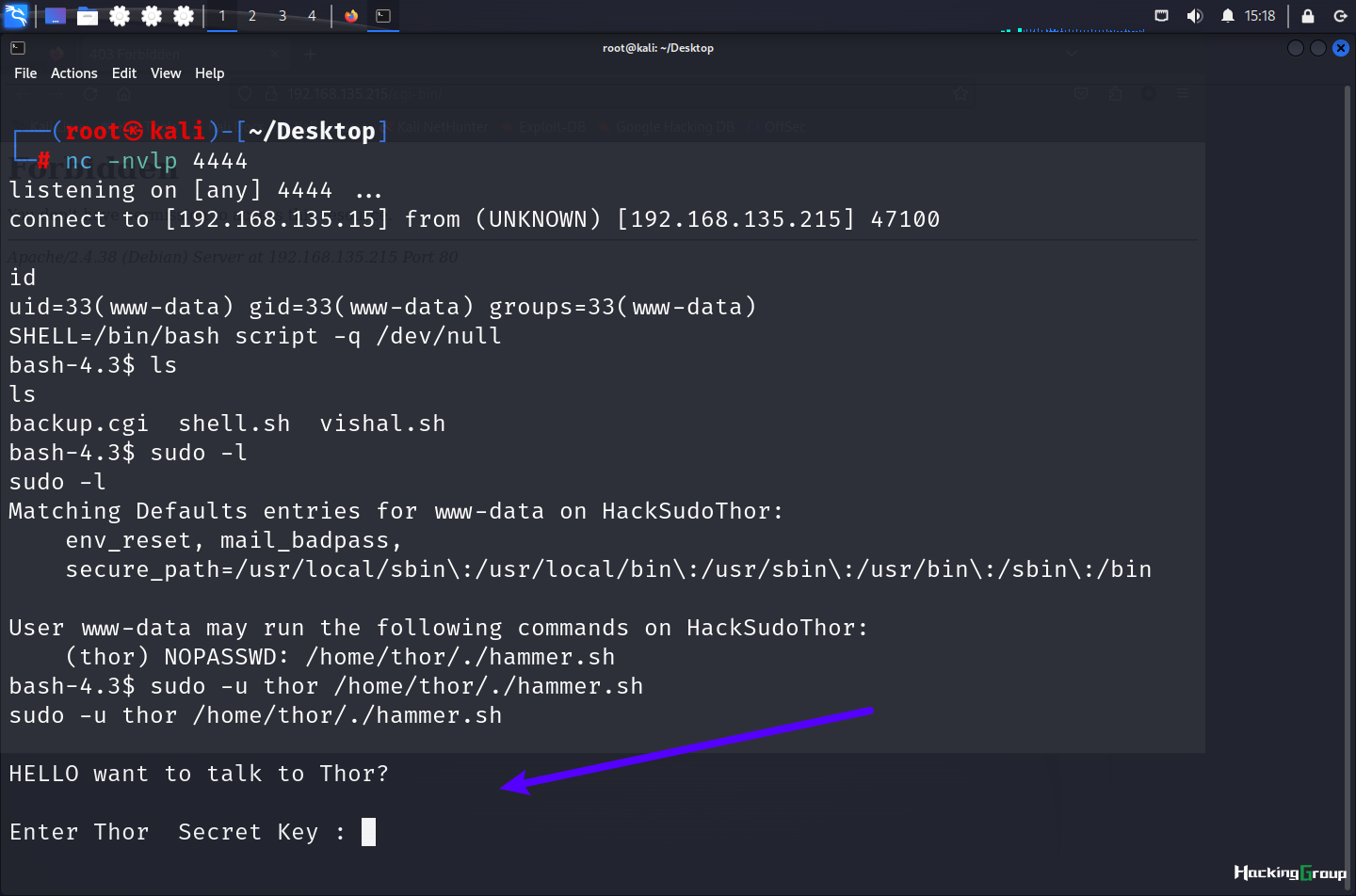1356x896 pixels.
Task: Click the 'connect to [192.168.135.15]' line
Action: tap(475, 219)
